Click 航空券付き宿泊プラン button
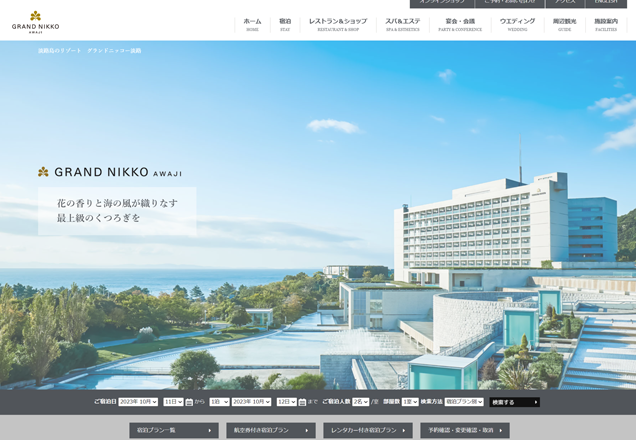This screenshot has height=440, width=636. [x=271, y=430]
